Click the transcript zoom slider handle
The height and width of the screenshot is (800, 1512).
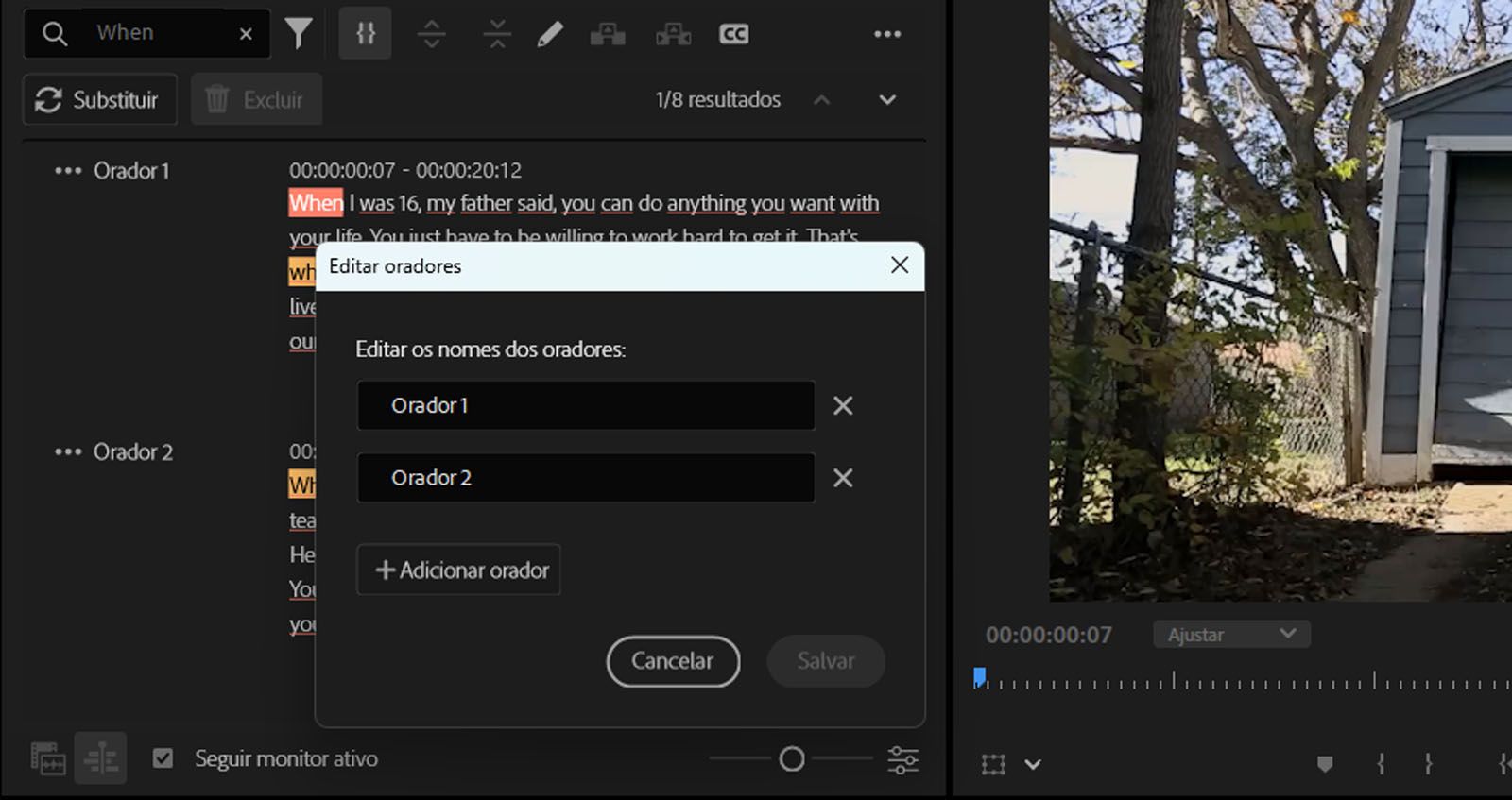point(792,758)
